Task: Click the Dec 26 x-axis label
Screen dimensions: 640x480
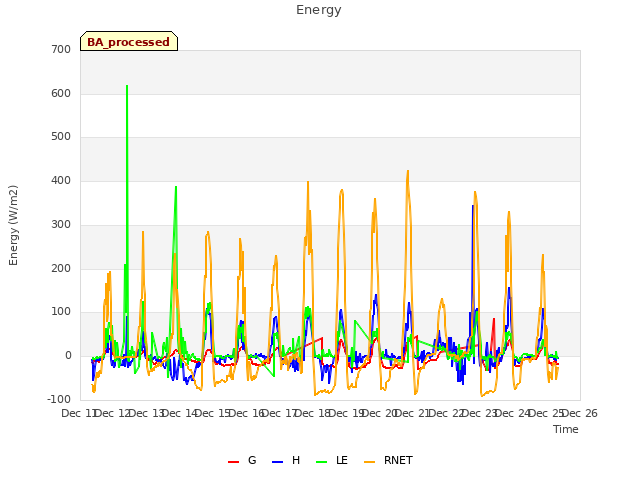Action: 580,413
